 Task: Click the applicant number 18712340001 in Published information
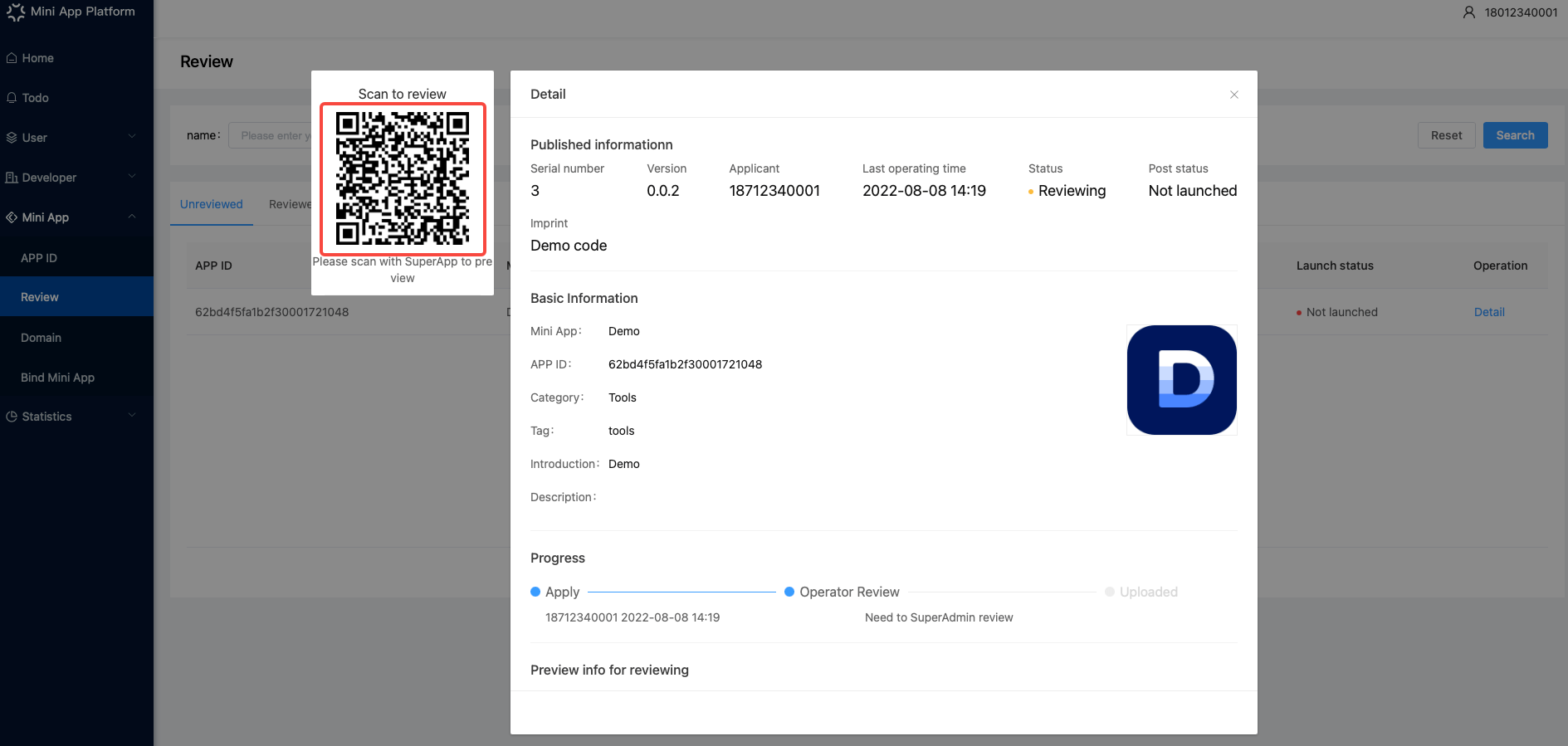[774, 191]
